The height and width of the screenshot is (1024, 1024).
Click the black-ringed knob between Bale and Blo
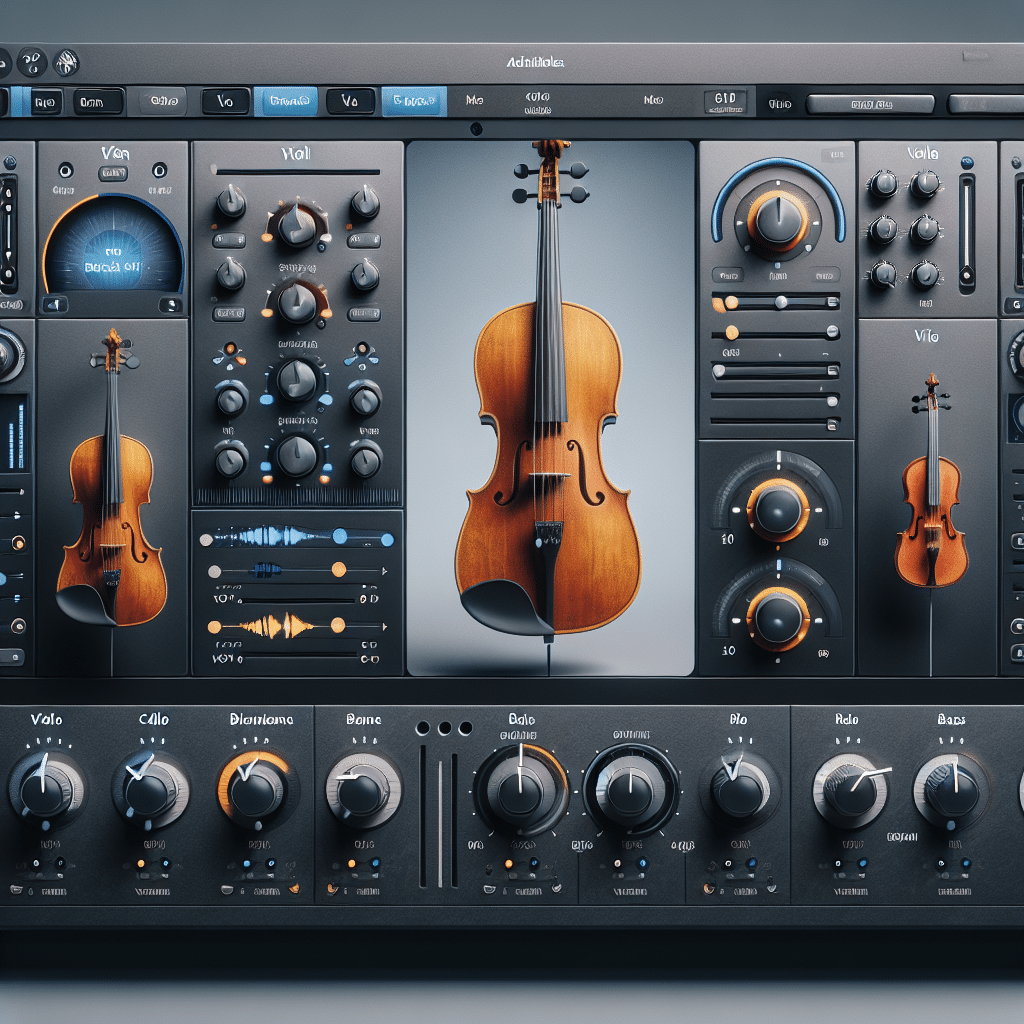[631, 790]
